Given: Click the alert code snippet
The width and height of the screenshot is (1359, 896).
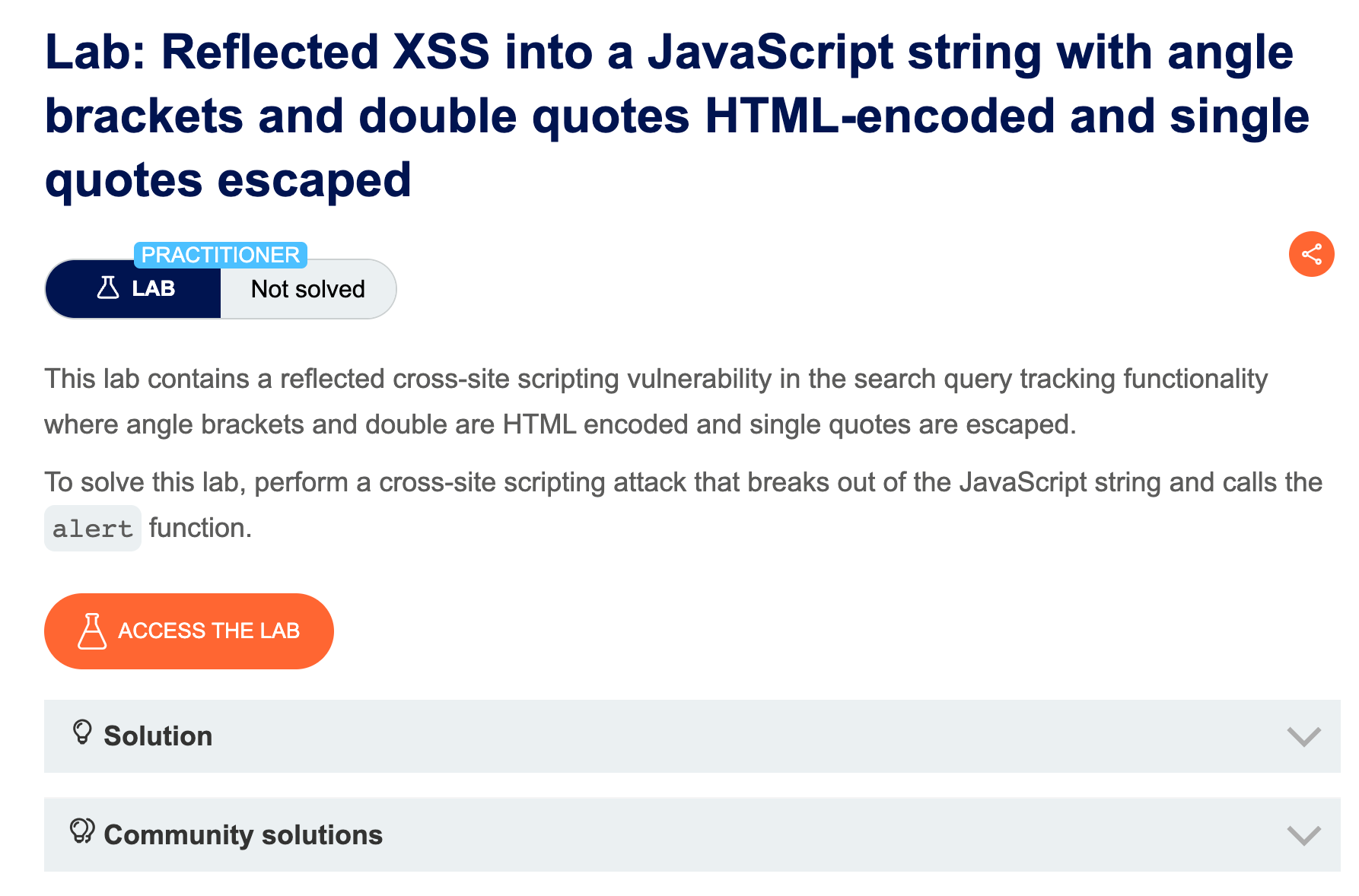Looking at the screenshot, I should coord(93,528).
